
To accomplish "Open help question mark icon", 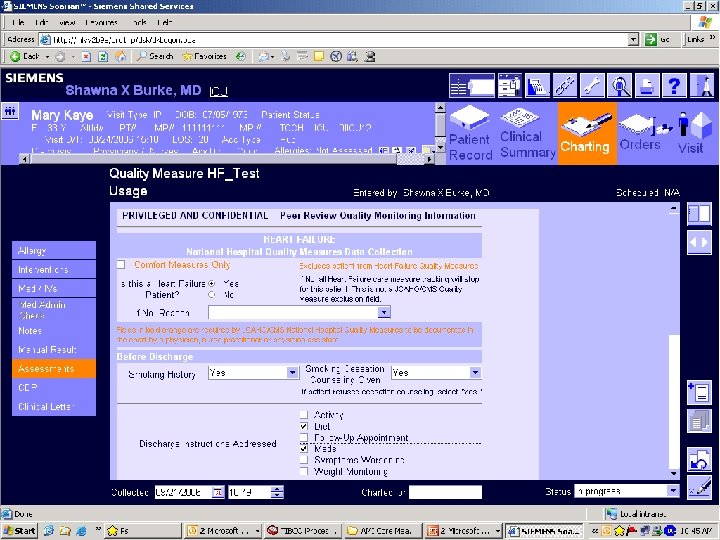I will click(675, 85).
